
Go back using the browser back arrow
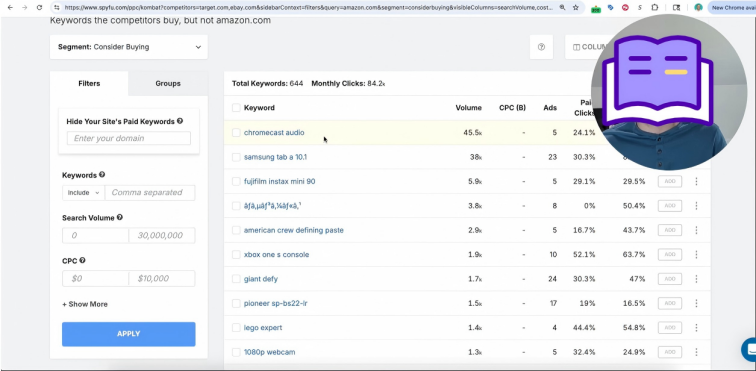tap(10, 8)
